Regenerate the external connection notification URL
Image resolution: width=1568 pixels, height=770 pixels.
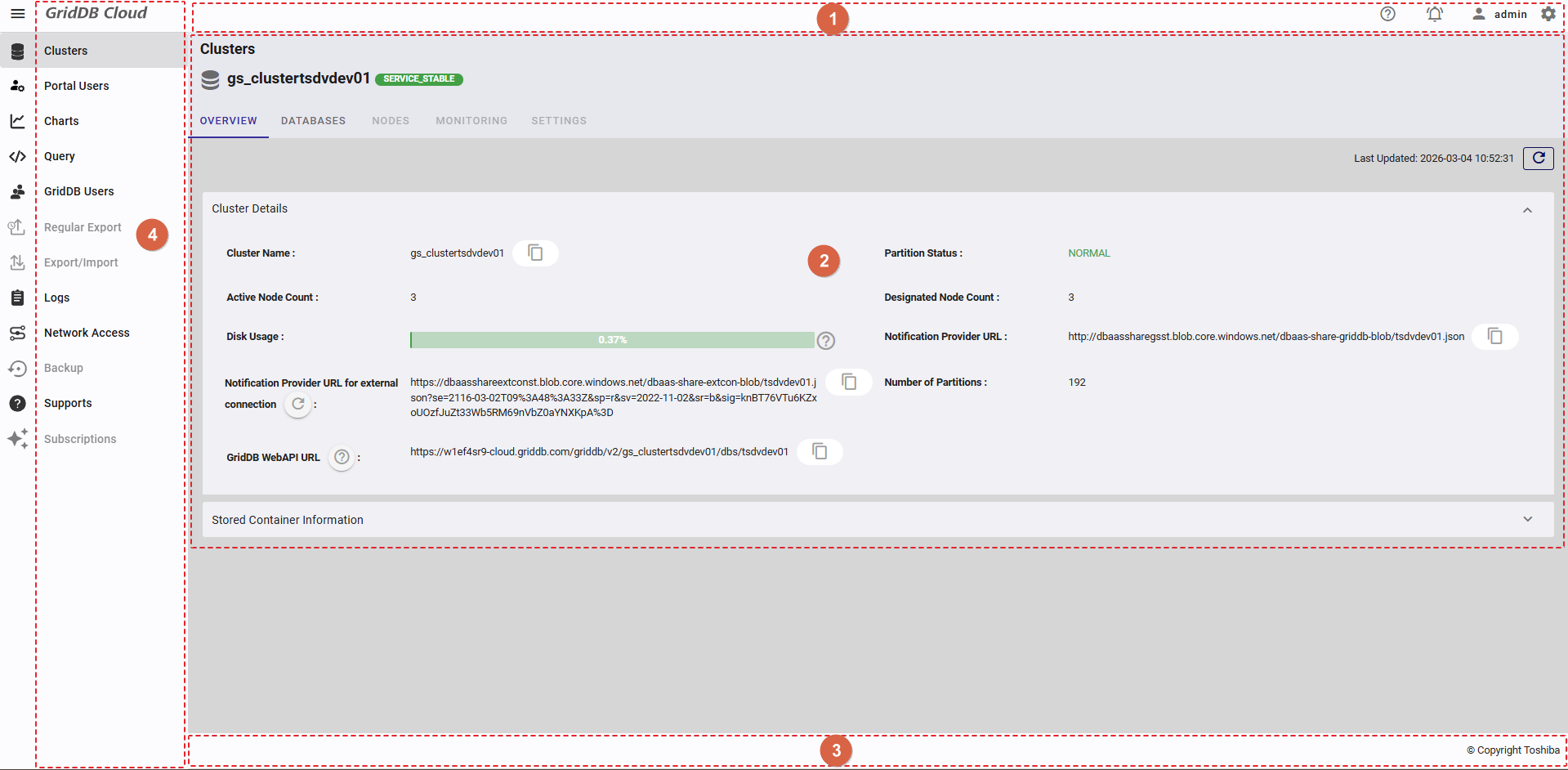298,404
